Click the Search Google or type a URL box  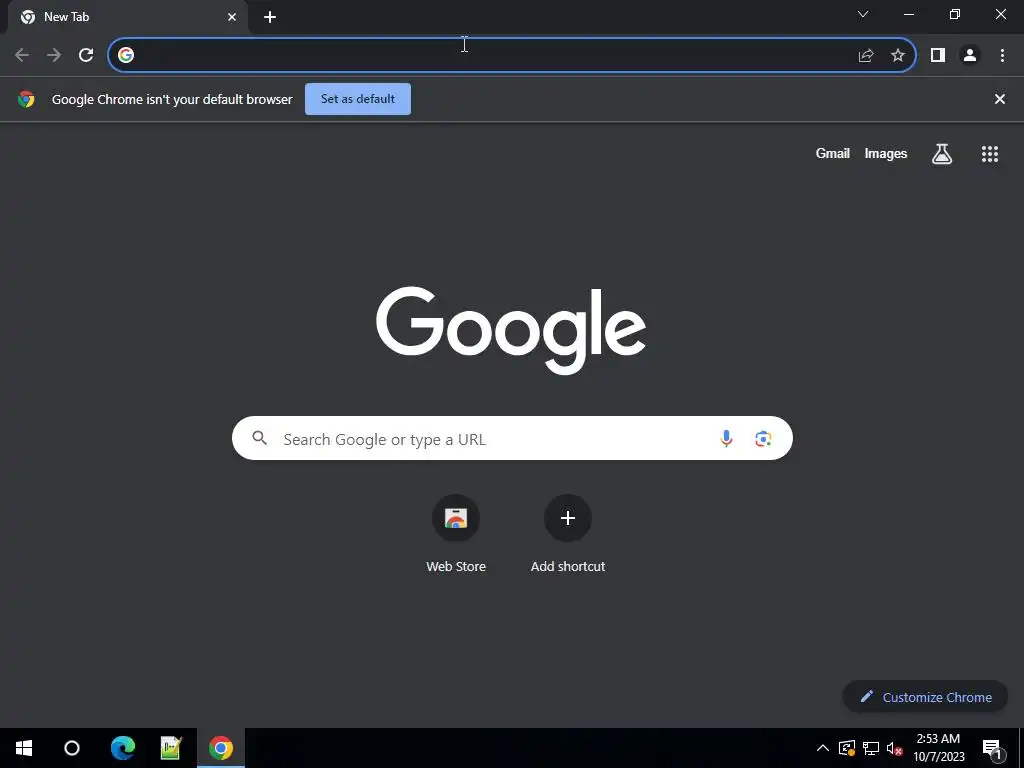pyautogui.click(x=512, y=438)
